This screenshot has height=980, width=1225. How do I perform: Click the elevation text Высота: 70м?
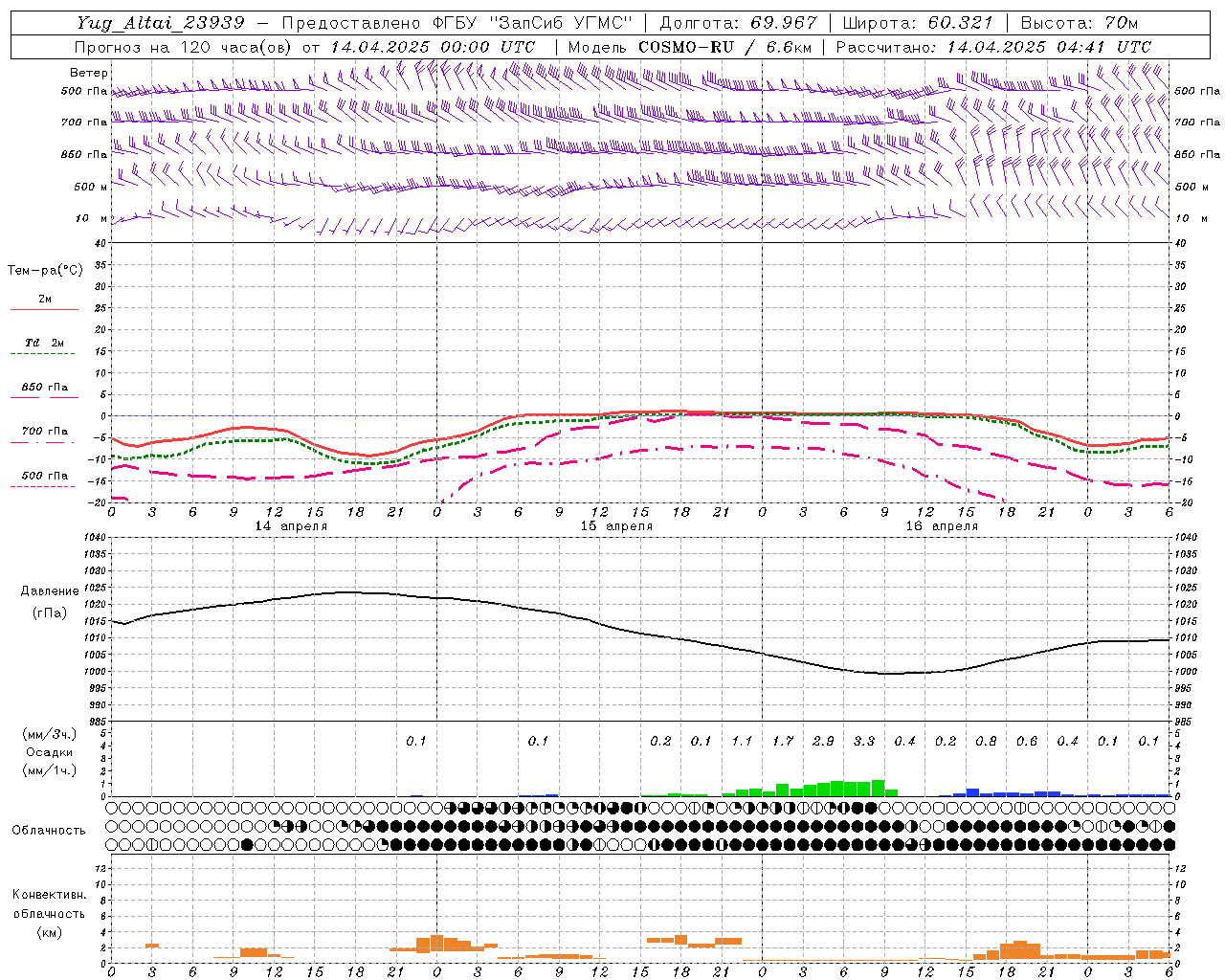pyautogui.click(x=1080, y=23)
